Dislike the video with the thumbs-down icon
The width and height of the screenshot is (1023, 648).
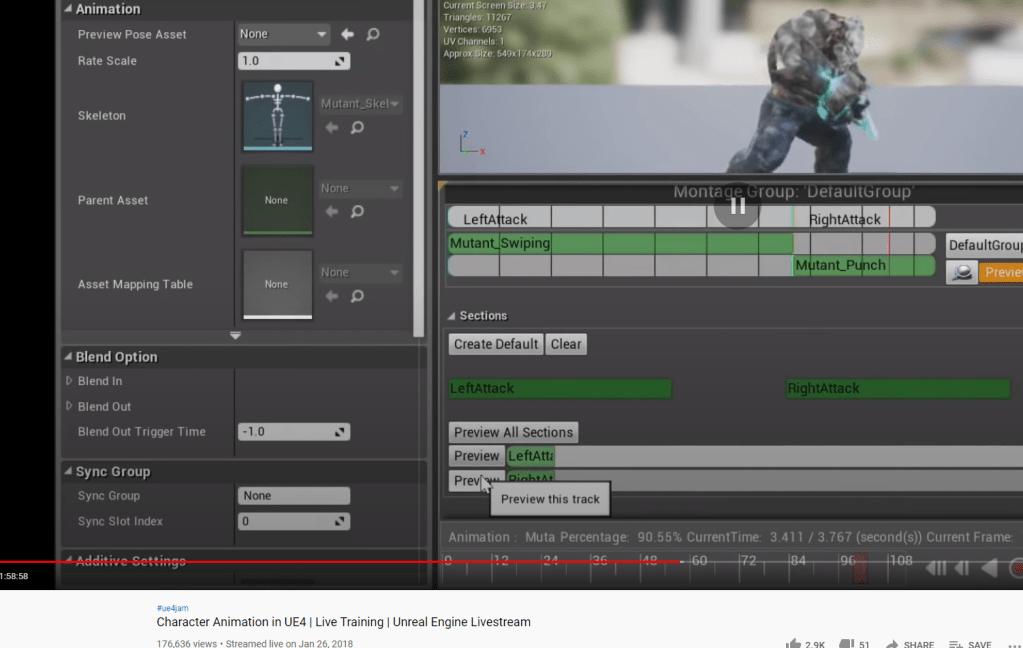point(845,644)
